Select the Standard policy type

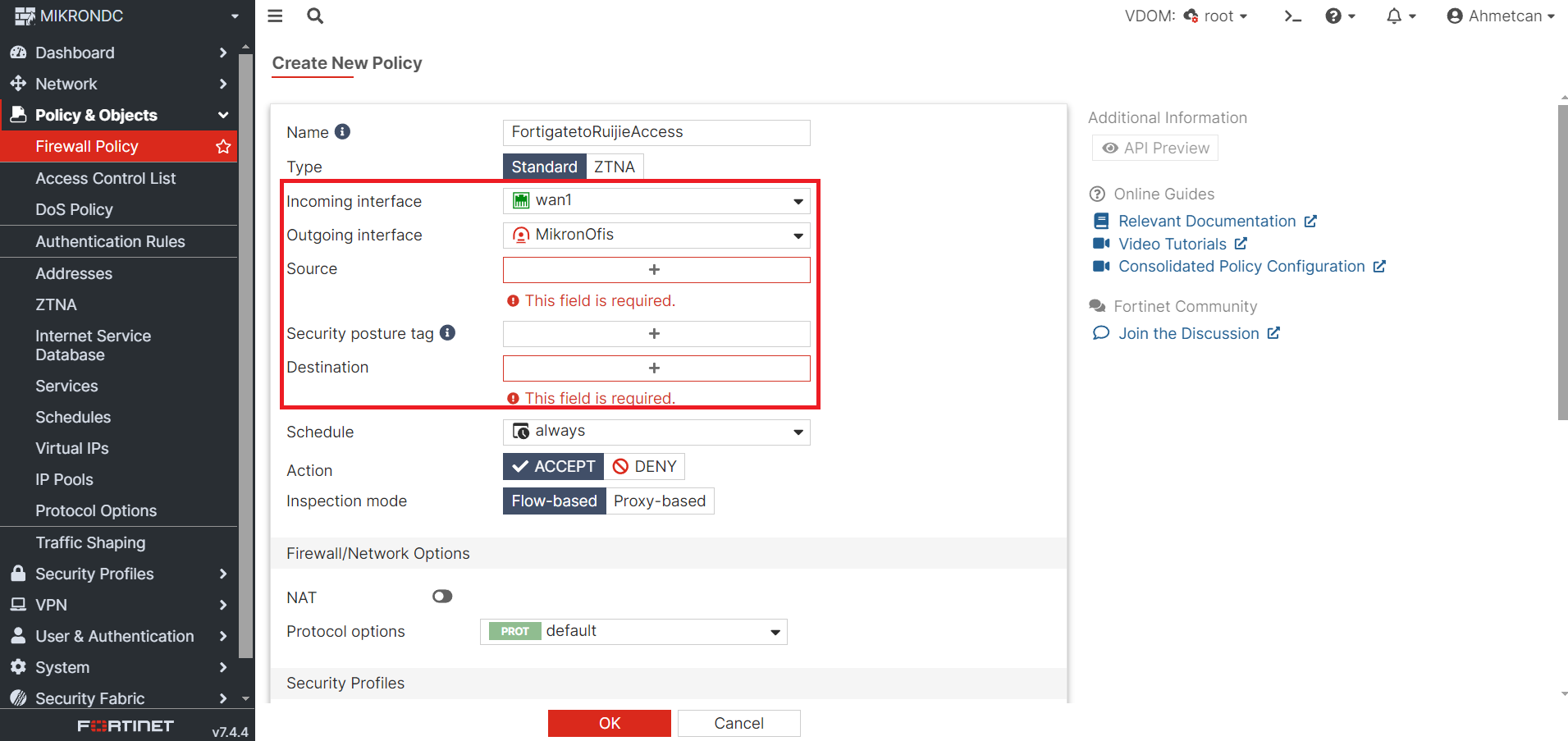point(544,167)
